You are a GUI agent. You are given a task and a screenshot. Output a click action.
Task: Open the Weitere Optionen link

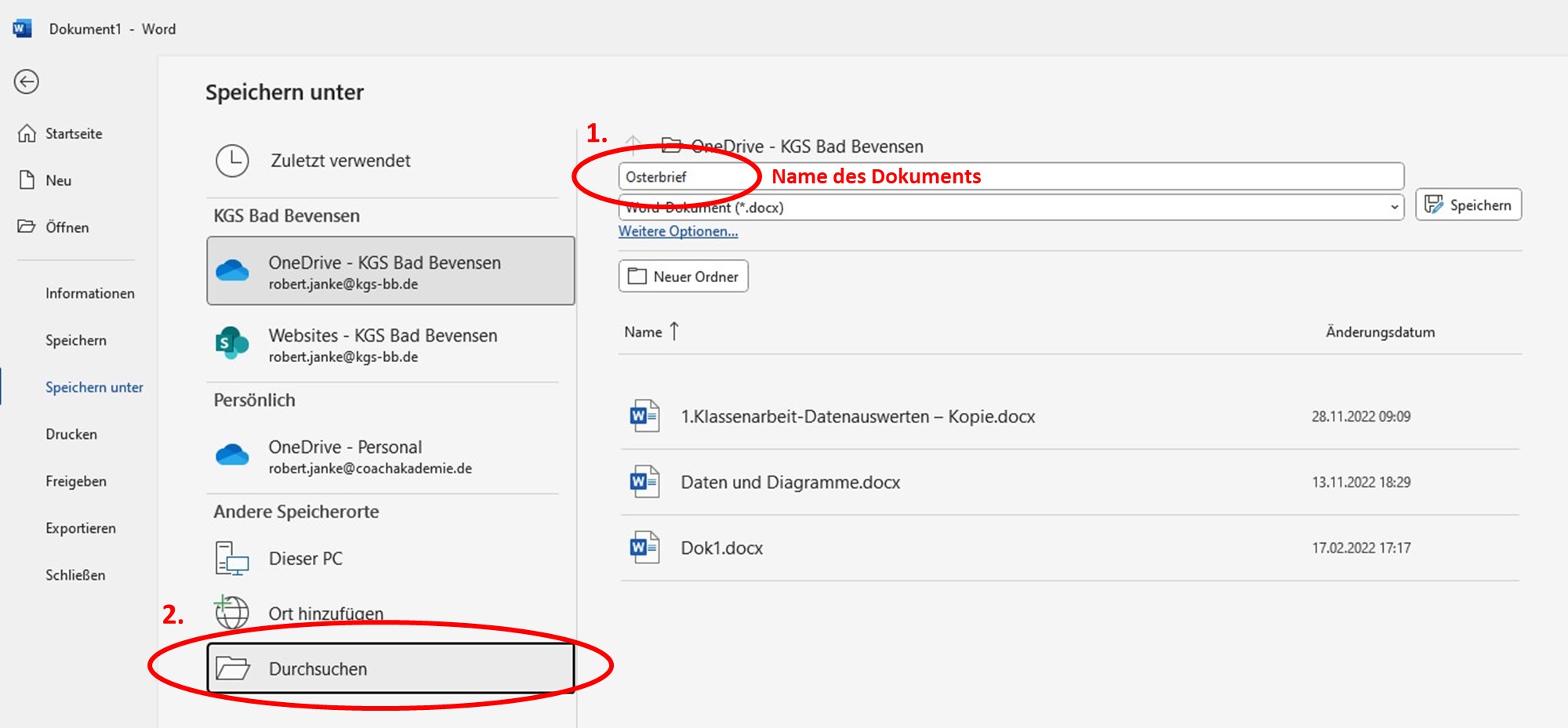pyautogui.click(x=678, y=231)
